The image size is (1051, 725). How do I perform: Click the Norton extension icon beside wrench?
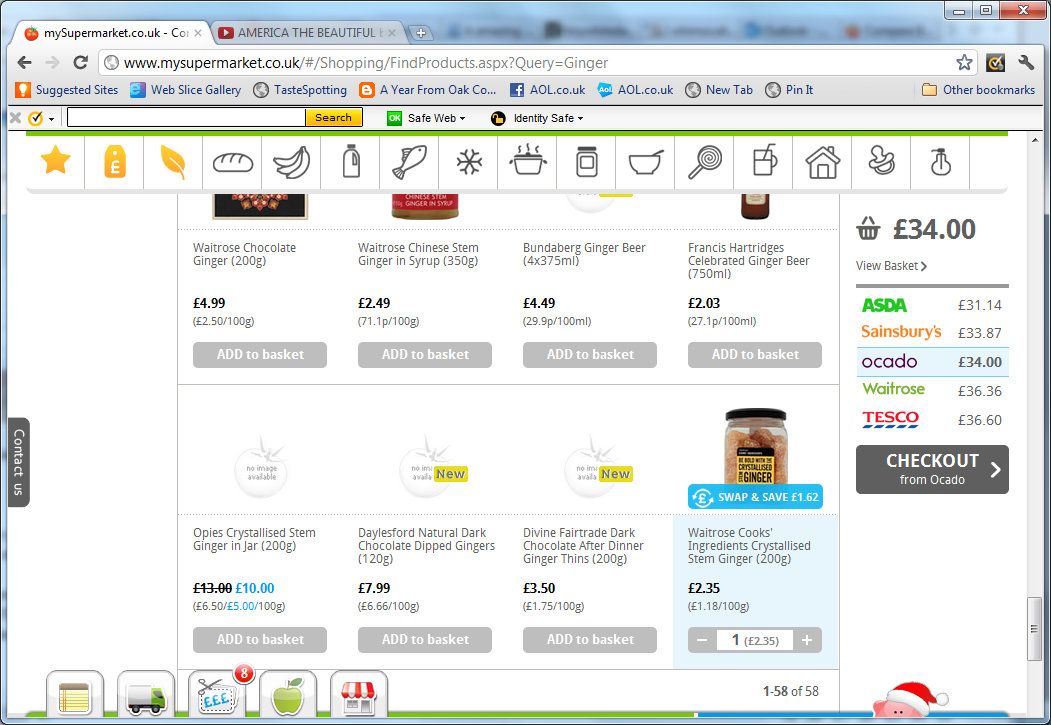point(995,63)
